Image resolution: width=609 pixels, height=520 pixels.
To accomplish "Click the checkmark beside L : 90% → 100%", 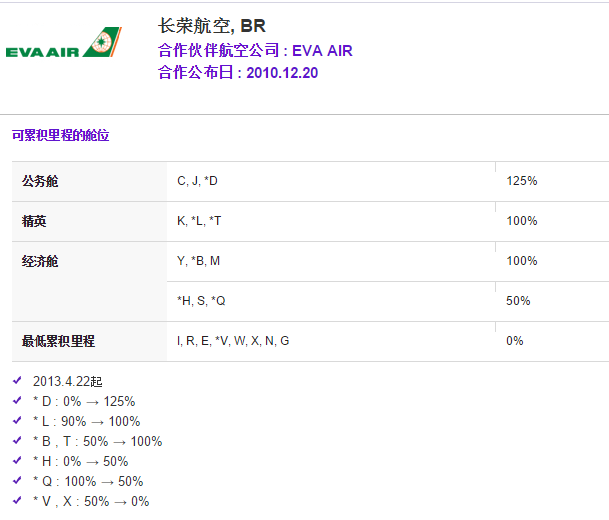I will click(x=17, y=421).
